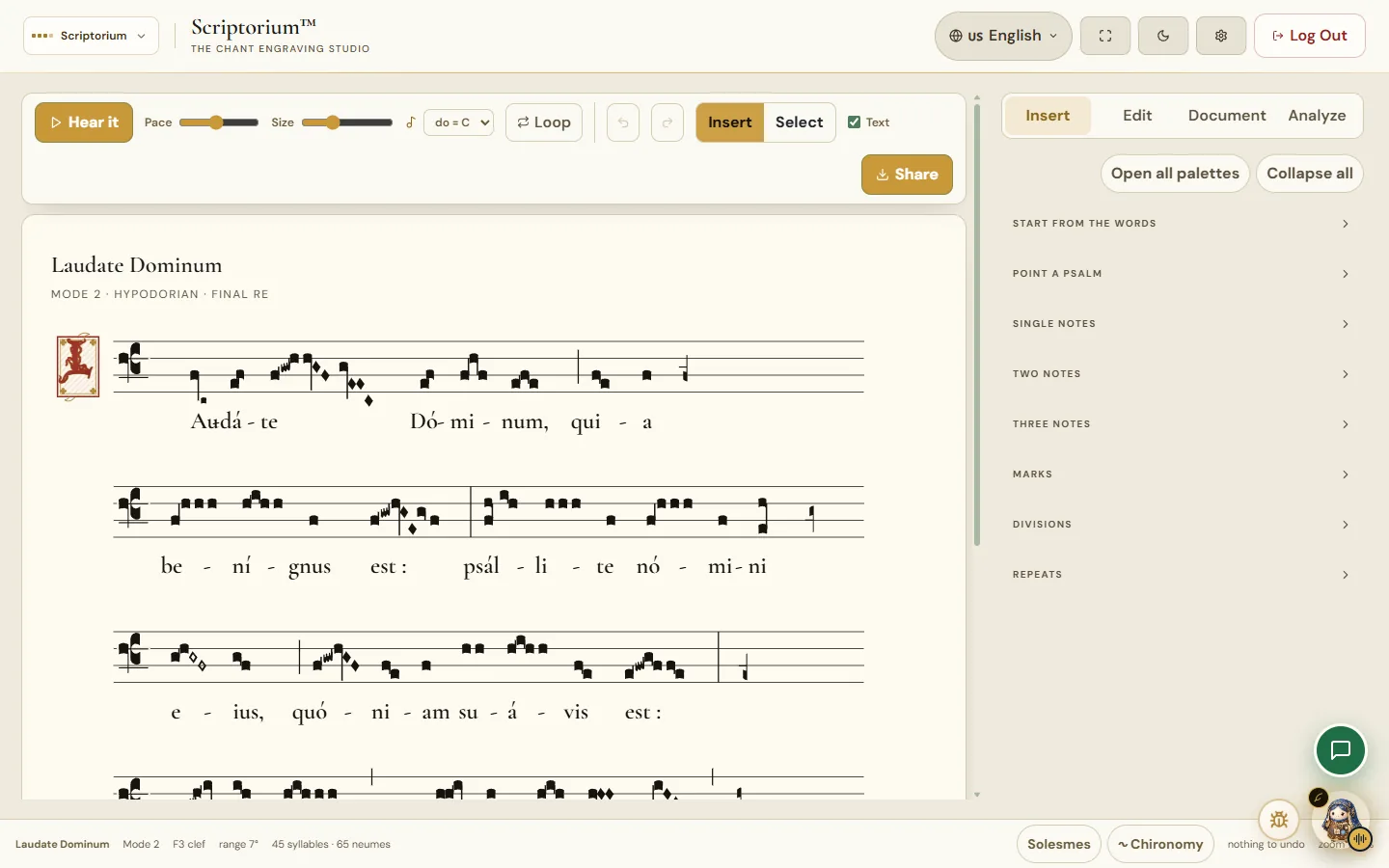Click the bug report icon
This screenshot has height=868, width=1389.
point(1279,820)
